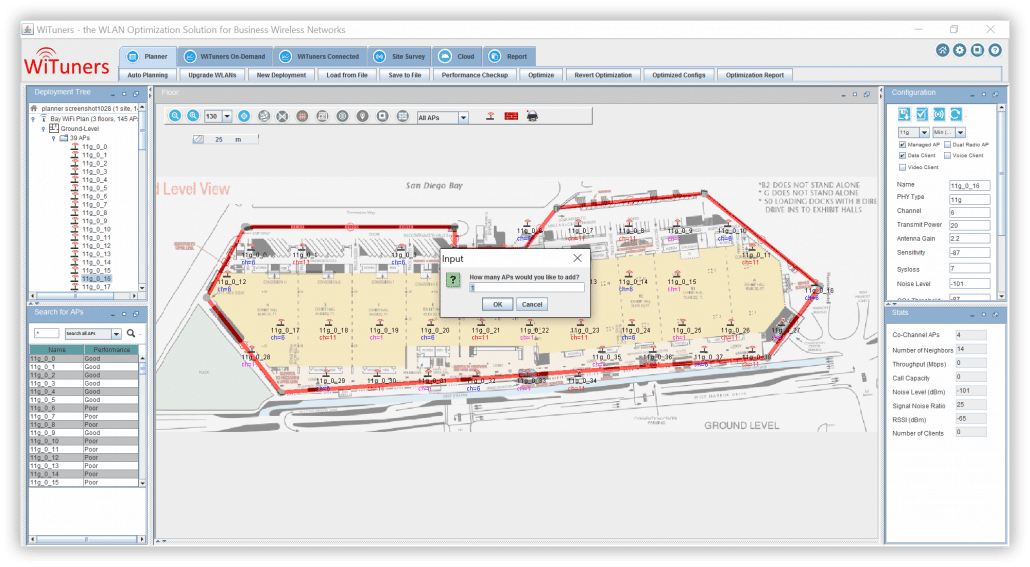Switch to the Report tab
Image resolution: width=1030 pixels, height=567 pixels.
[x=509, y=57]
